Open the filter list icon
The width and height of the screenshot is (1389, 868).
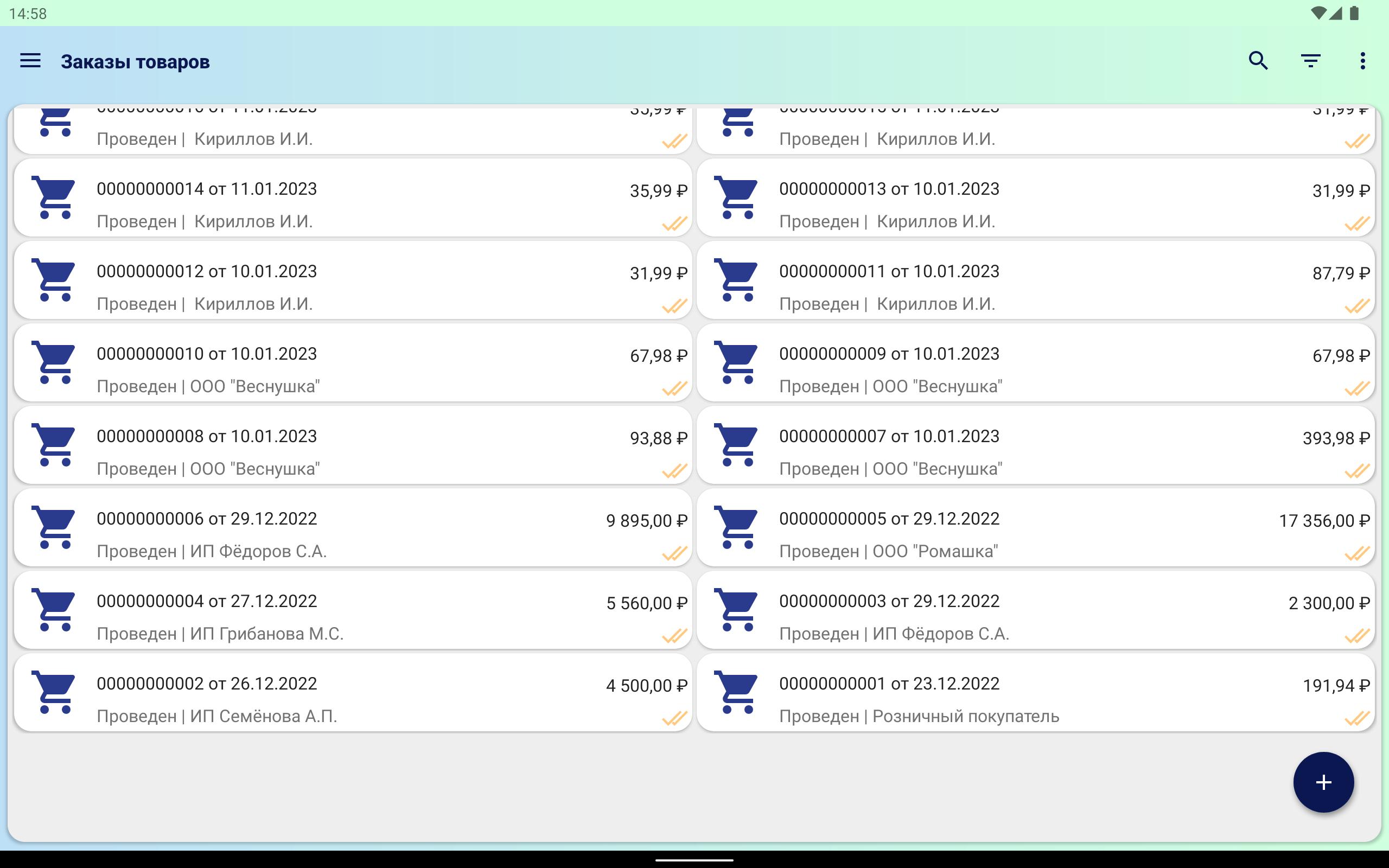(1310, 61)
